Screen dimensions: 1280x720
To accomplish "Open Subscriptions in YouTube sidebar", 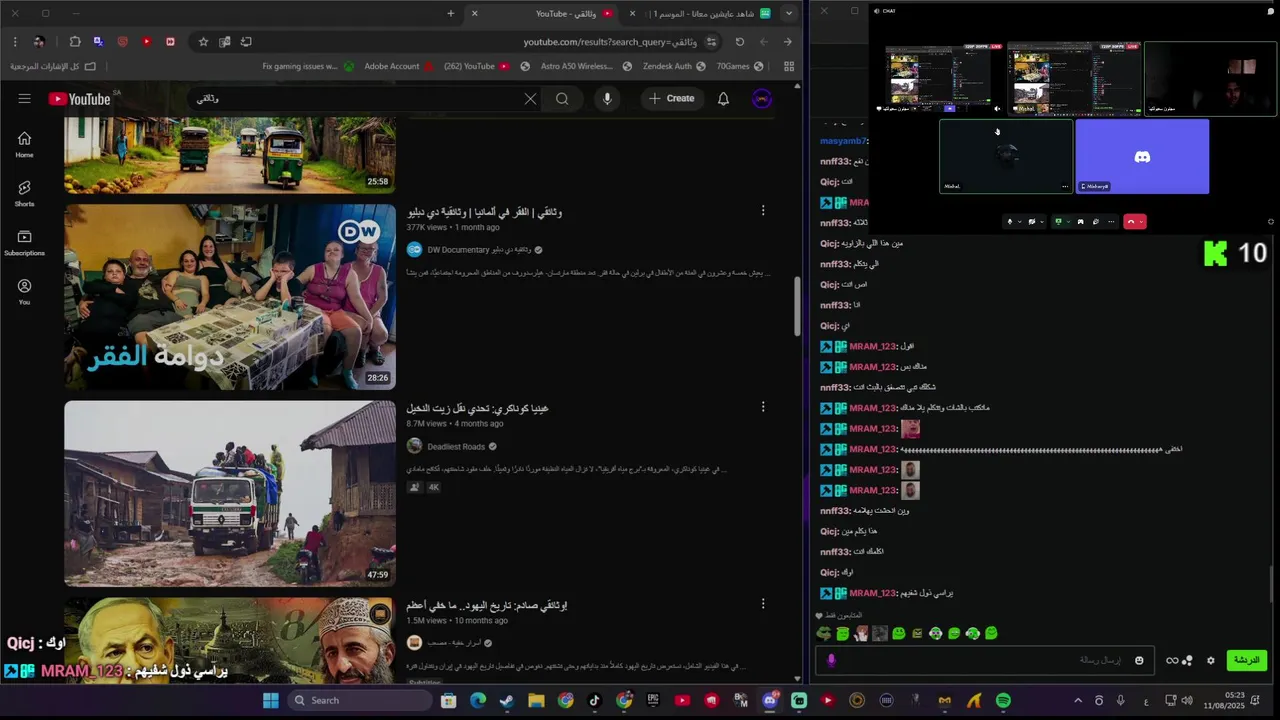I will [x=24, y=243].
